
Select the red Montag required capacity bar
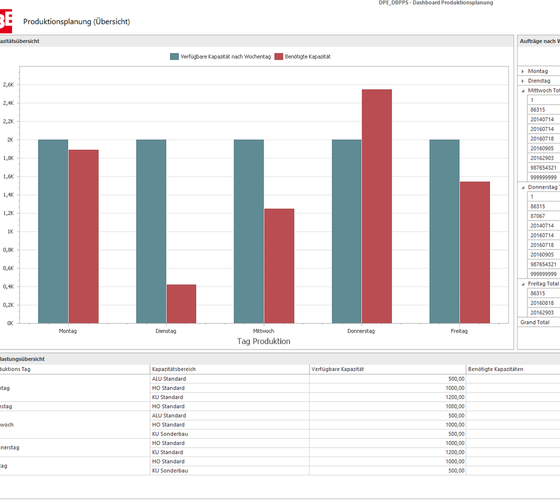[84, 236]
